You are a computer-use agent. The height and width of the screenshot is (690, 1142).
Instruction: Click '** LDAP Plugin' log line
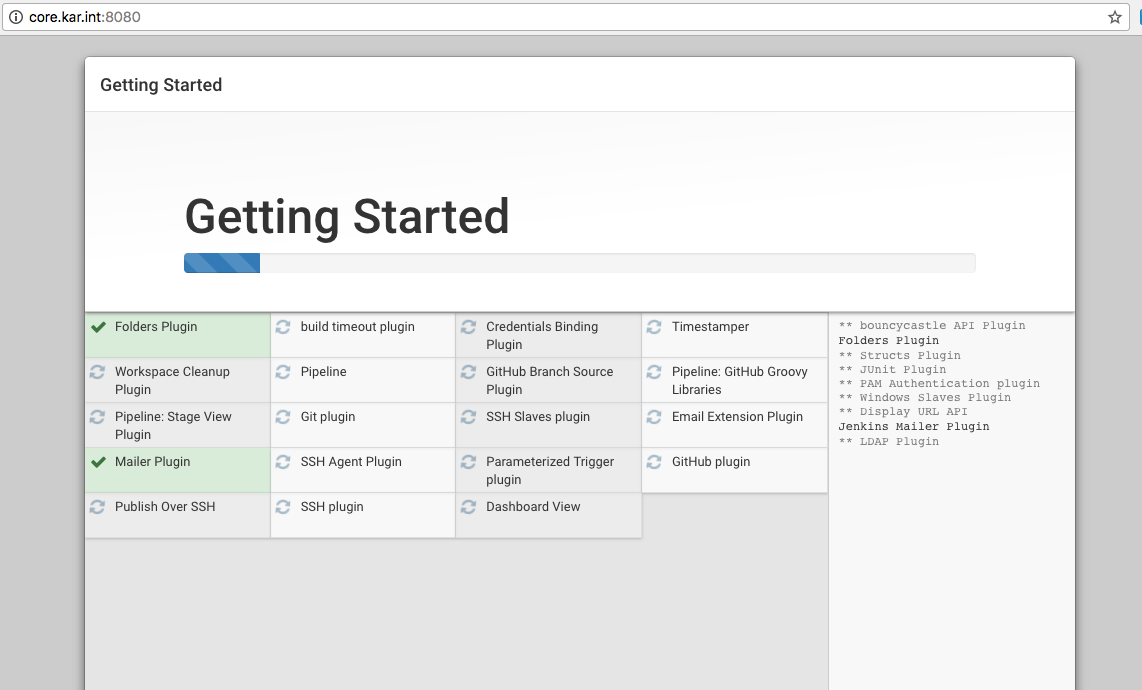[889, 442]
